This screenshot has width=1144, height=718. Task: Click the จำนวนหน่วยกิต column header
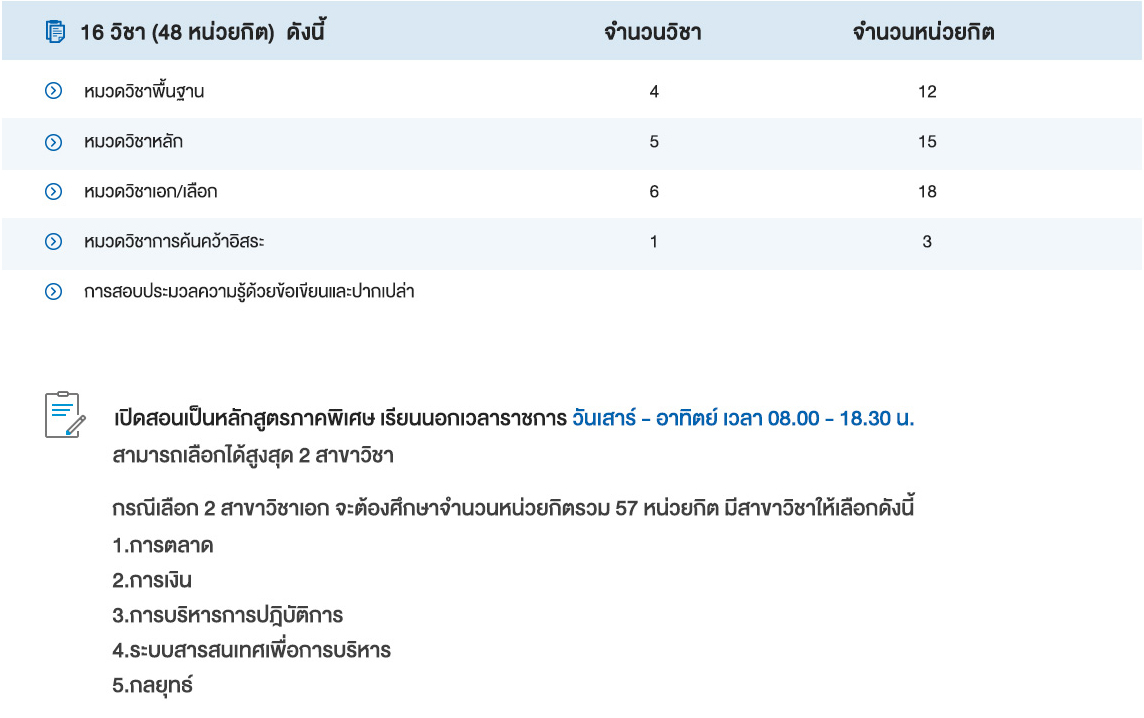point(924,32)
